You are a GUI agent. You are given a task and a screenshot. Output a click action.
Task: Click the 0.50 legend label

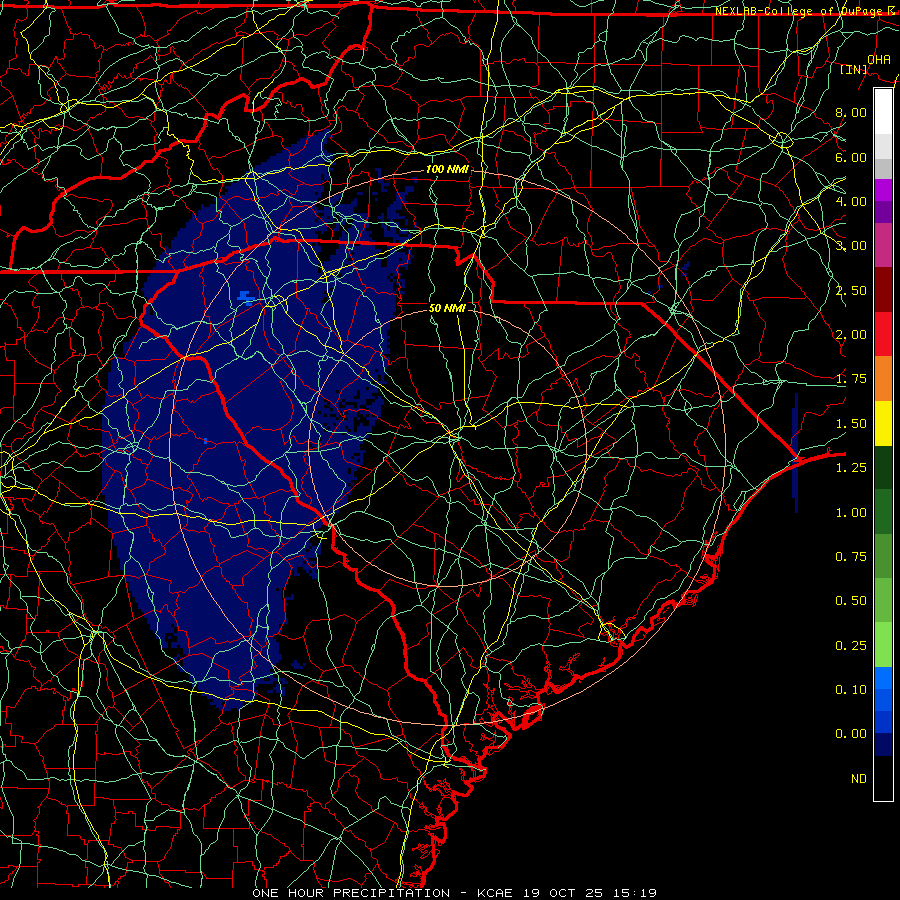(x=851, y=601)
